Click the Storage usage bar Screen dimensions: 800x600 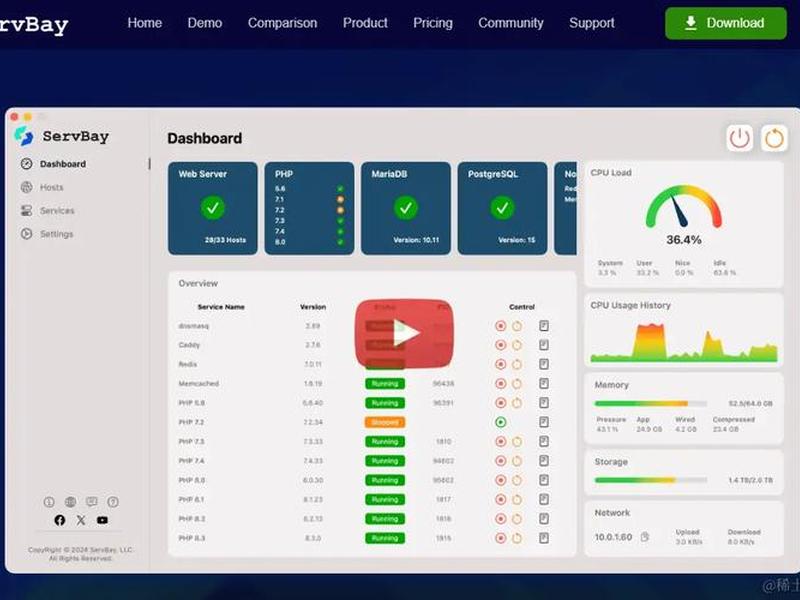pos(651,480)
